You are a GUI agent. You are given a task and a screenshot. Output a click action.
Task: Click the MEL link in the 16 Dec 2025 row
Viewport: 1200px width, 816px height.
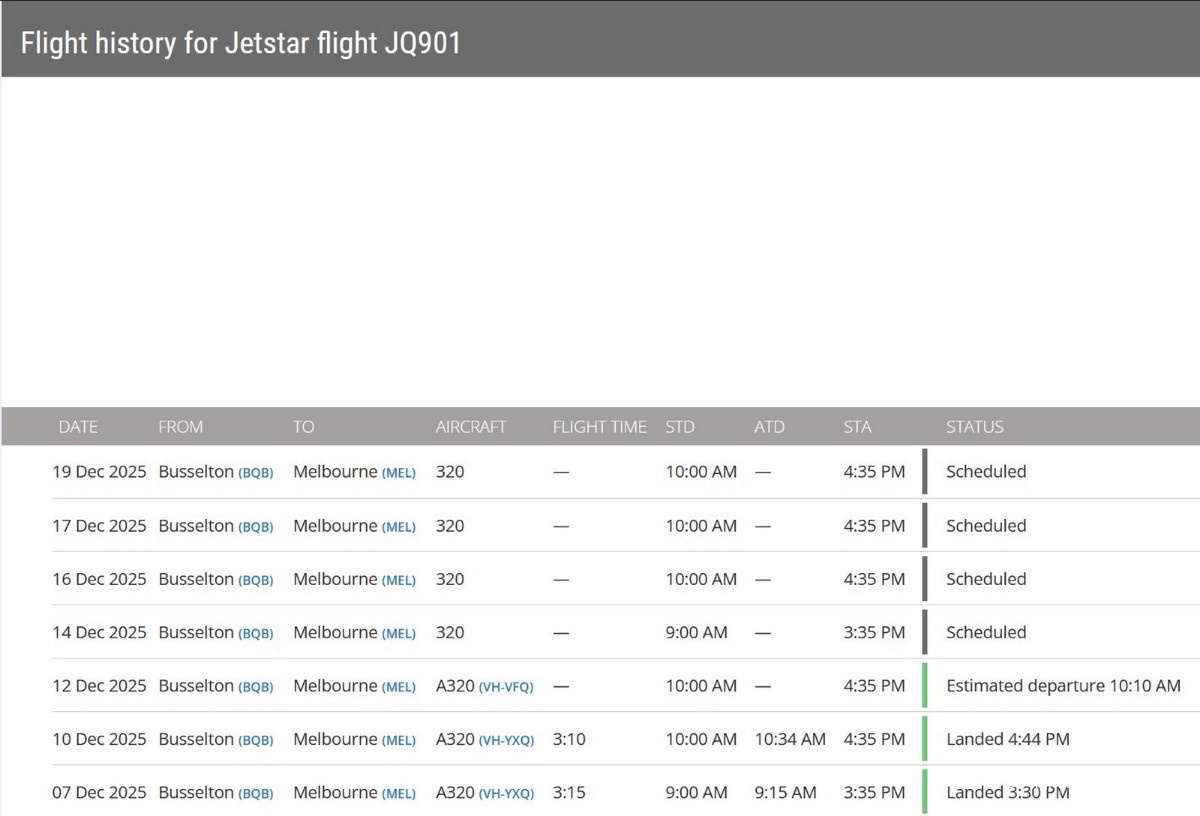399,580
